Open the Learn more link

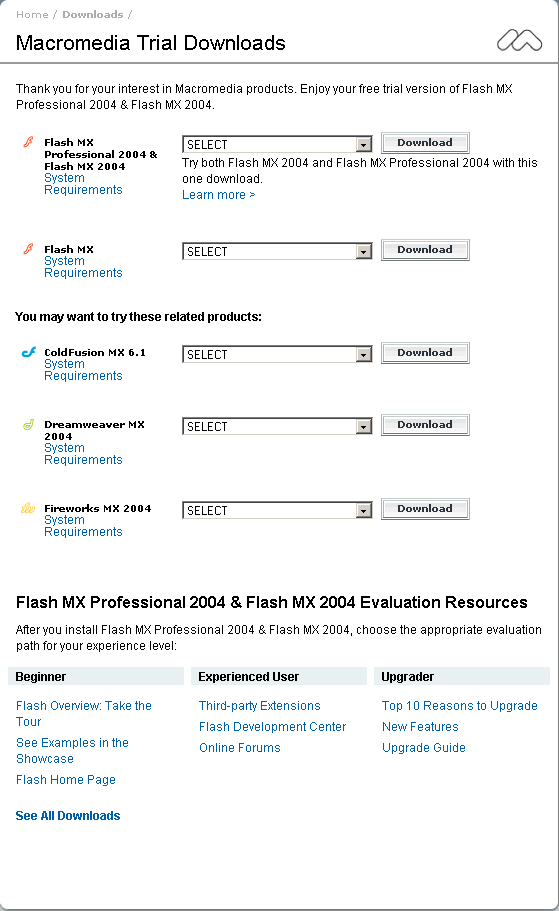[218, 195]
